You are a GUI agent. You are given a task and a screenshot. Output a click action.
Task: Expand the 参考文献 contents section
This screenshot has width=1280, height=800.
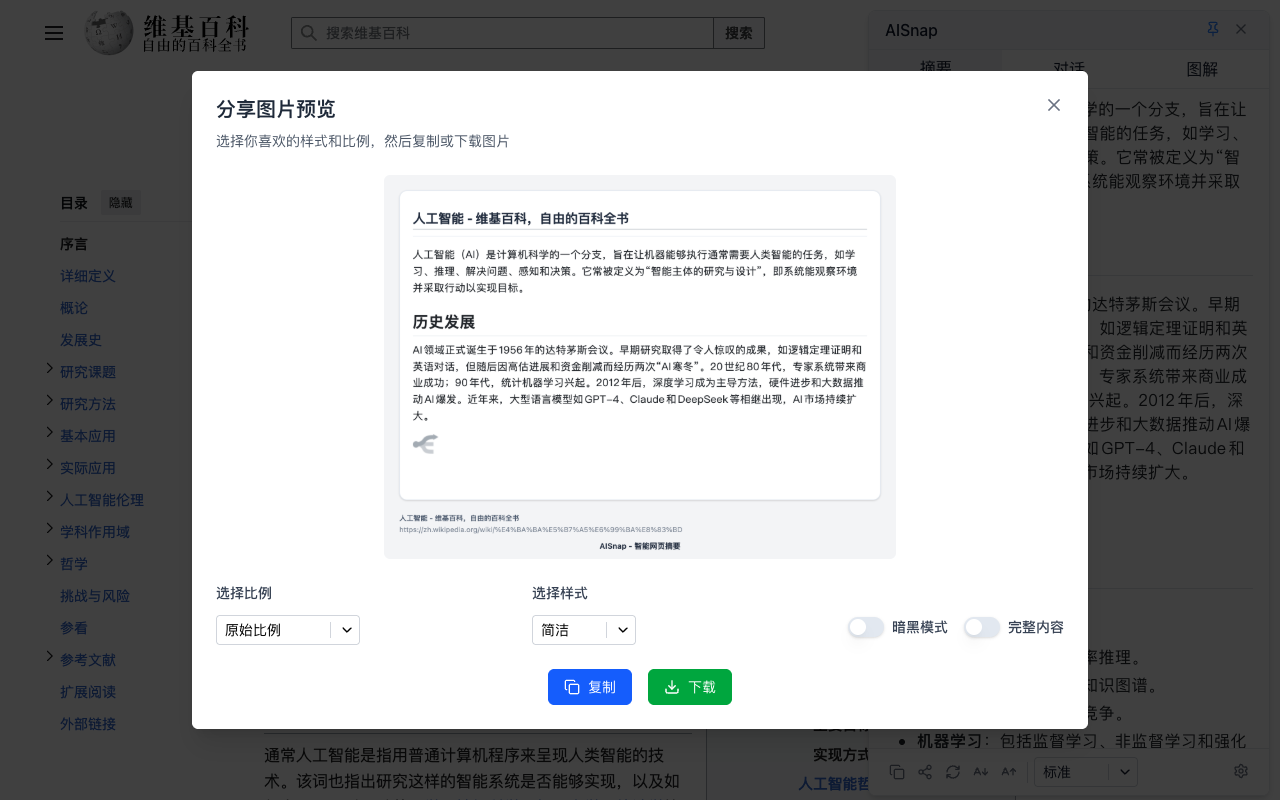pos(50,658)
